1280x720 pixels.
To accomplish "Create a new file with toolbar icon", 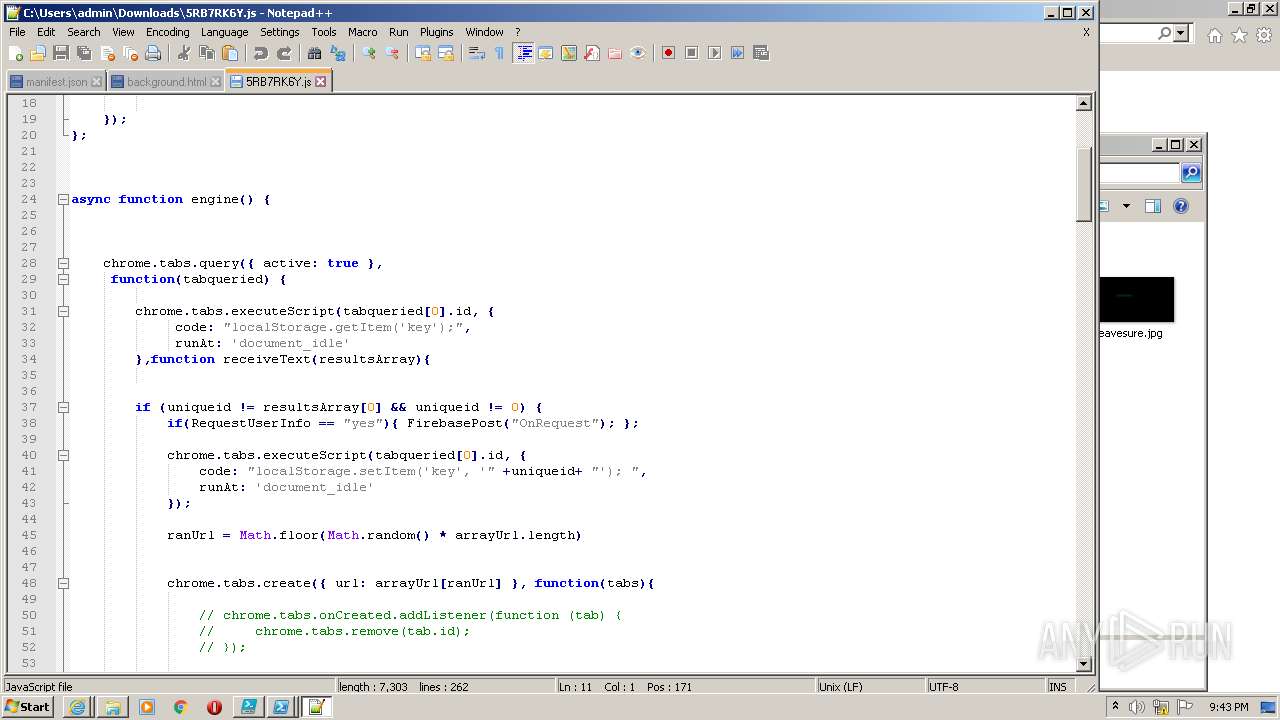I will (x=16, y=53).
